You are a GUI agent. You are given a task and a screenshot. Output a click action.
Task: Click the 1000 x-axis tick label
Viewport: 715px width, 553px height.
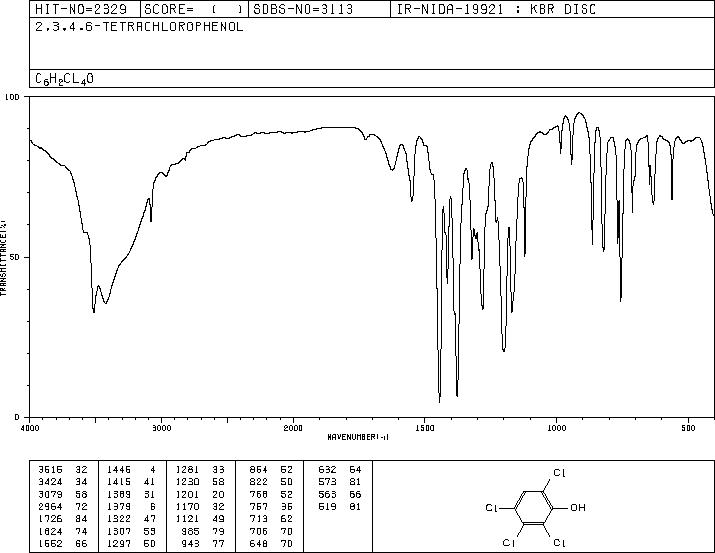556,428
